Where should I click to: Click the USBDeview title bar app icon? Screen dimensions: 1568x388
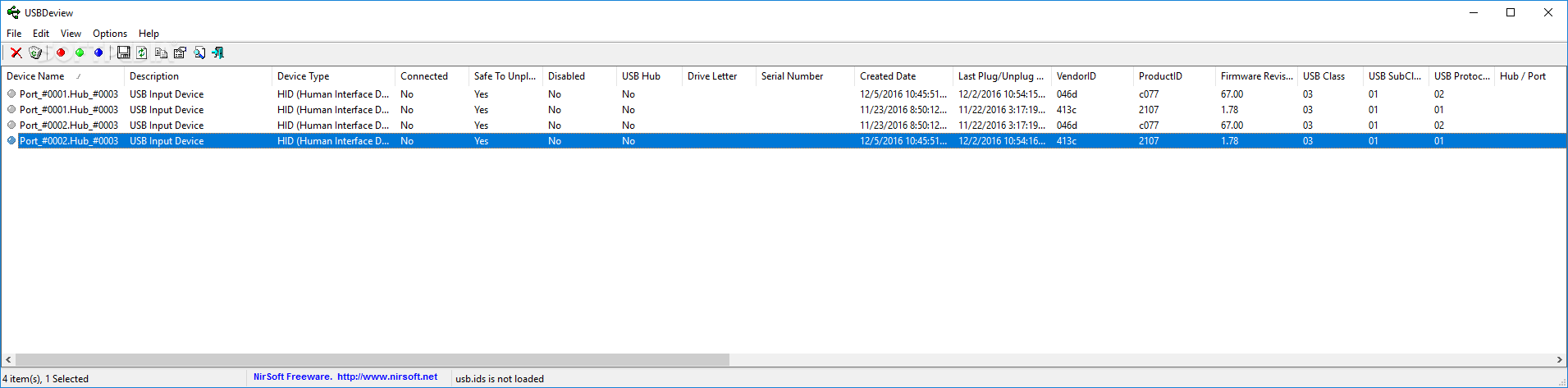13,12
